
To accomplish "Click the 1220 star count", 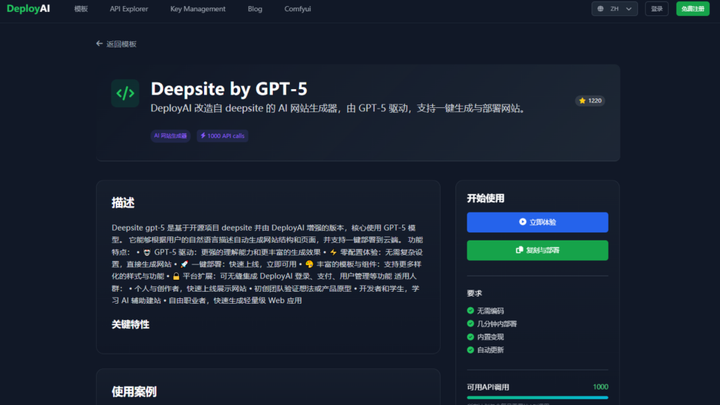I will coord(595,101).
